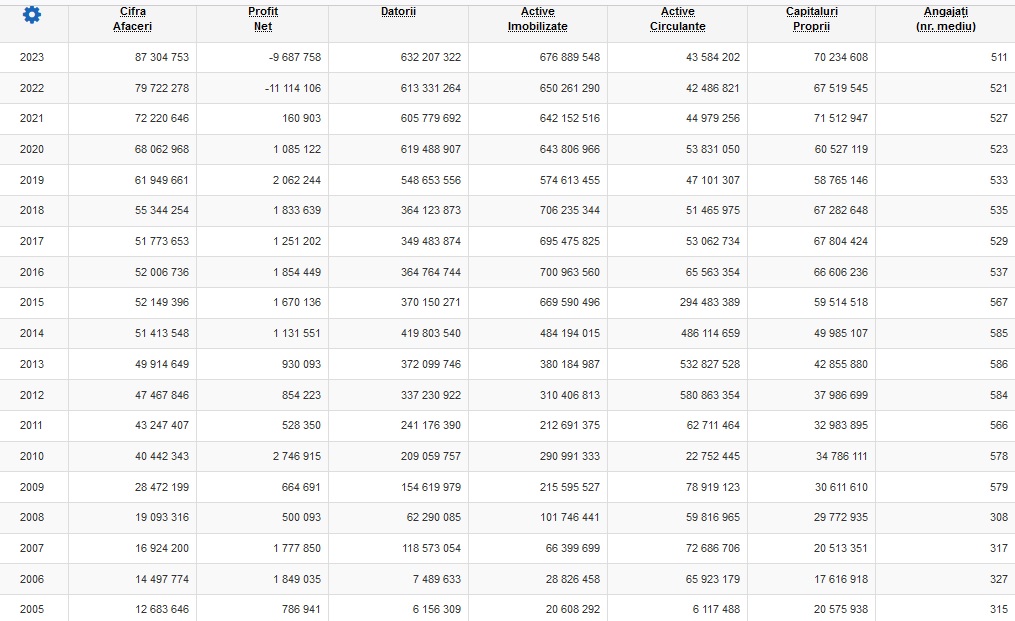This screenshot has height=621, width=1015.
Task: Select 2021 equity value 71 512 947
Action: 841,119
